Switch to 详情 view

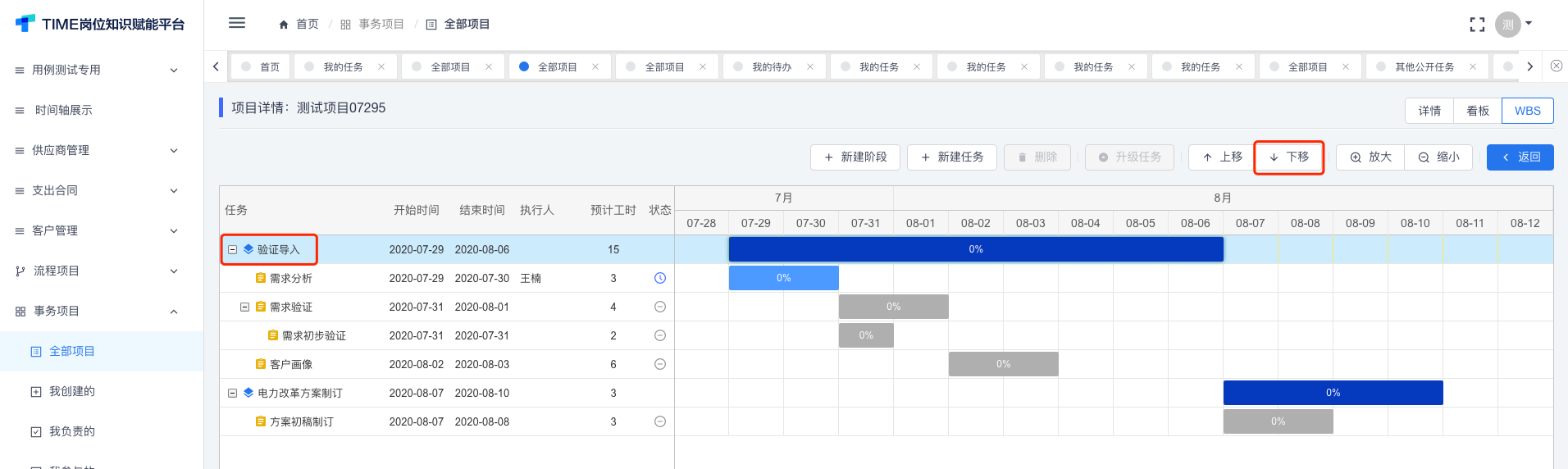point(1429,111)
